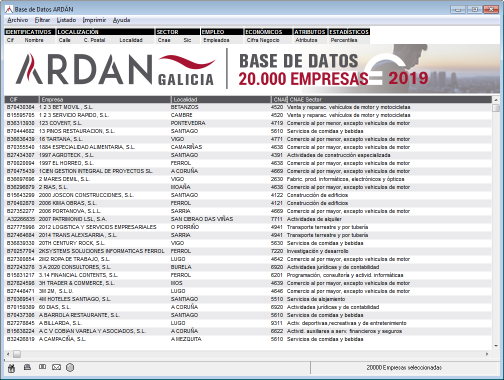Select row 1 2 3 SERVICIO RAPIDO, S.L.
Image resolution: width=504 pixels, height=380 pixels.
248,115
